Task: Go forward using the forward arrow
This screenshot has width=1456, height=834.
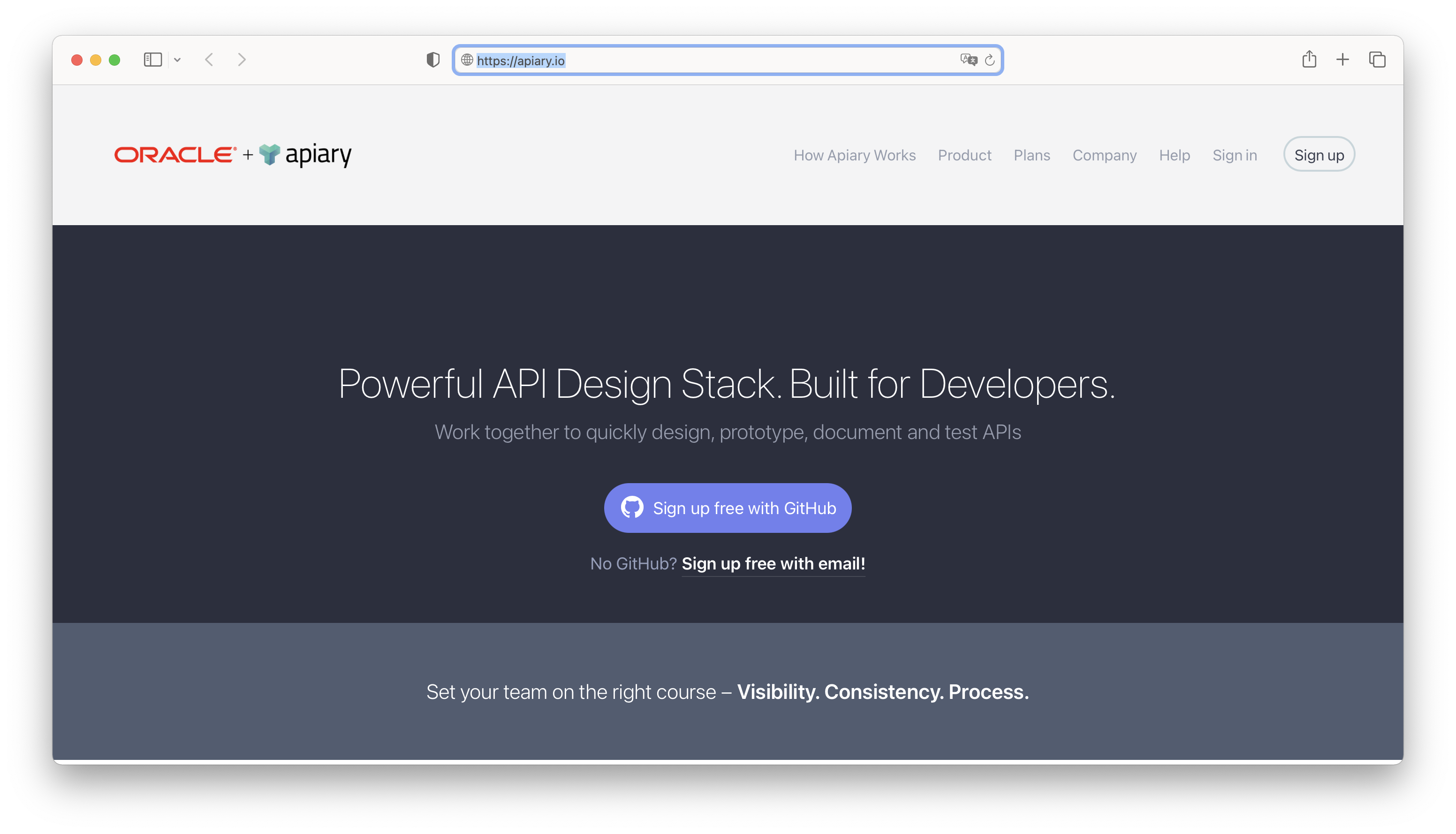Action: pyautogui.click(x=242, y=60)
